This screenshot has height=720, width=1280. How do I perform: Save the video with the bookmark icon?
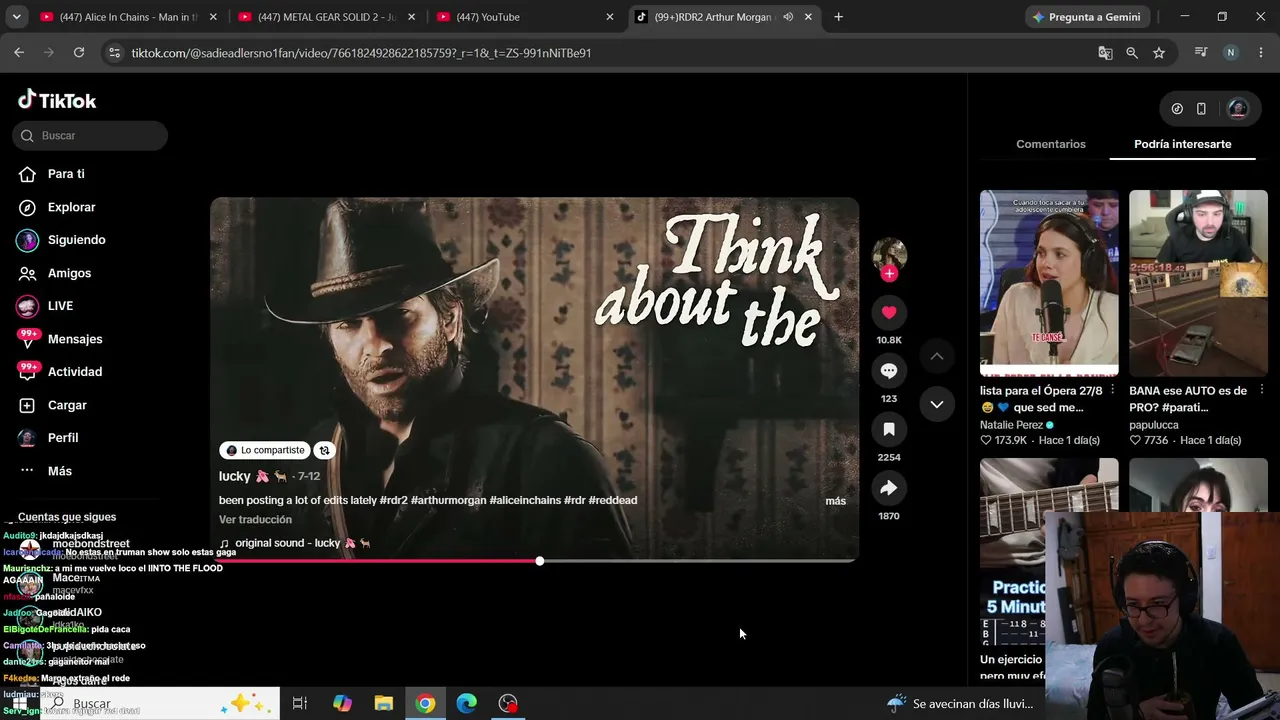coord(889,430)
